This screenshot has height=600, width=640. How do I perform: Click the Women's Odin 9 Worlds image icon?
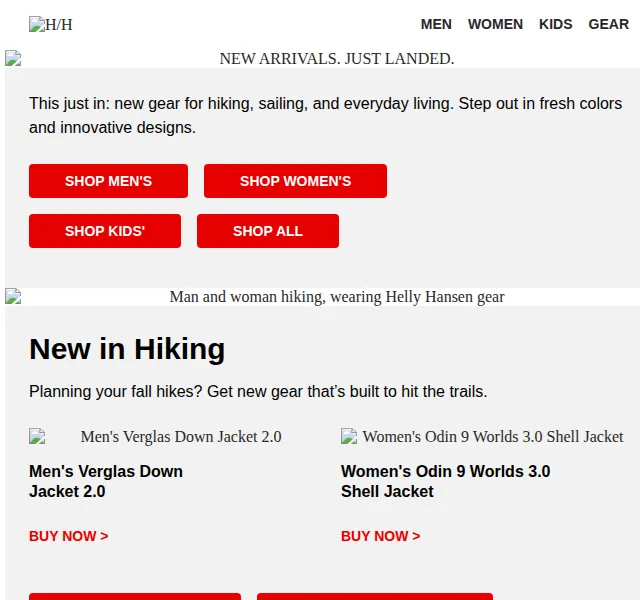click(349, 436)
